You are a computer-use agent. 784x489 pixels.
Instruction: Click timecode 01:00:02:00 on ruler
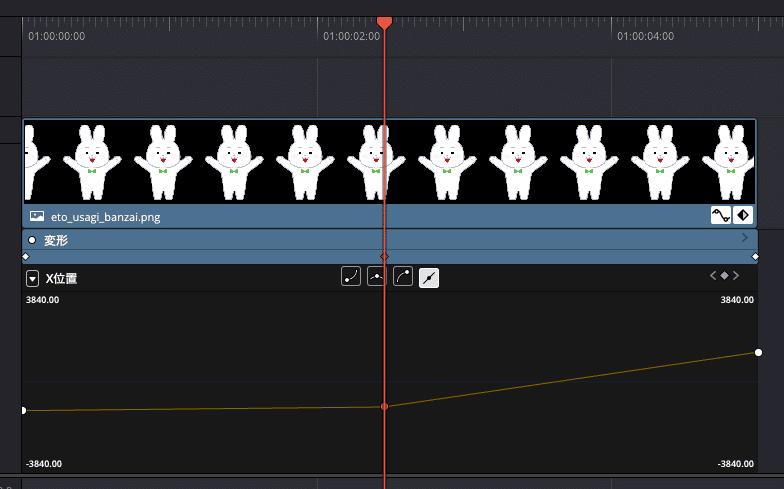point(352,36)
